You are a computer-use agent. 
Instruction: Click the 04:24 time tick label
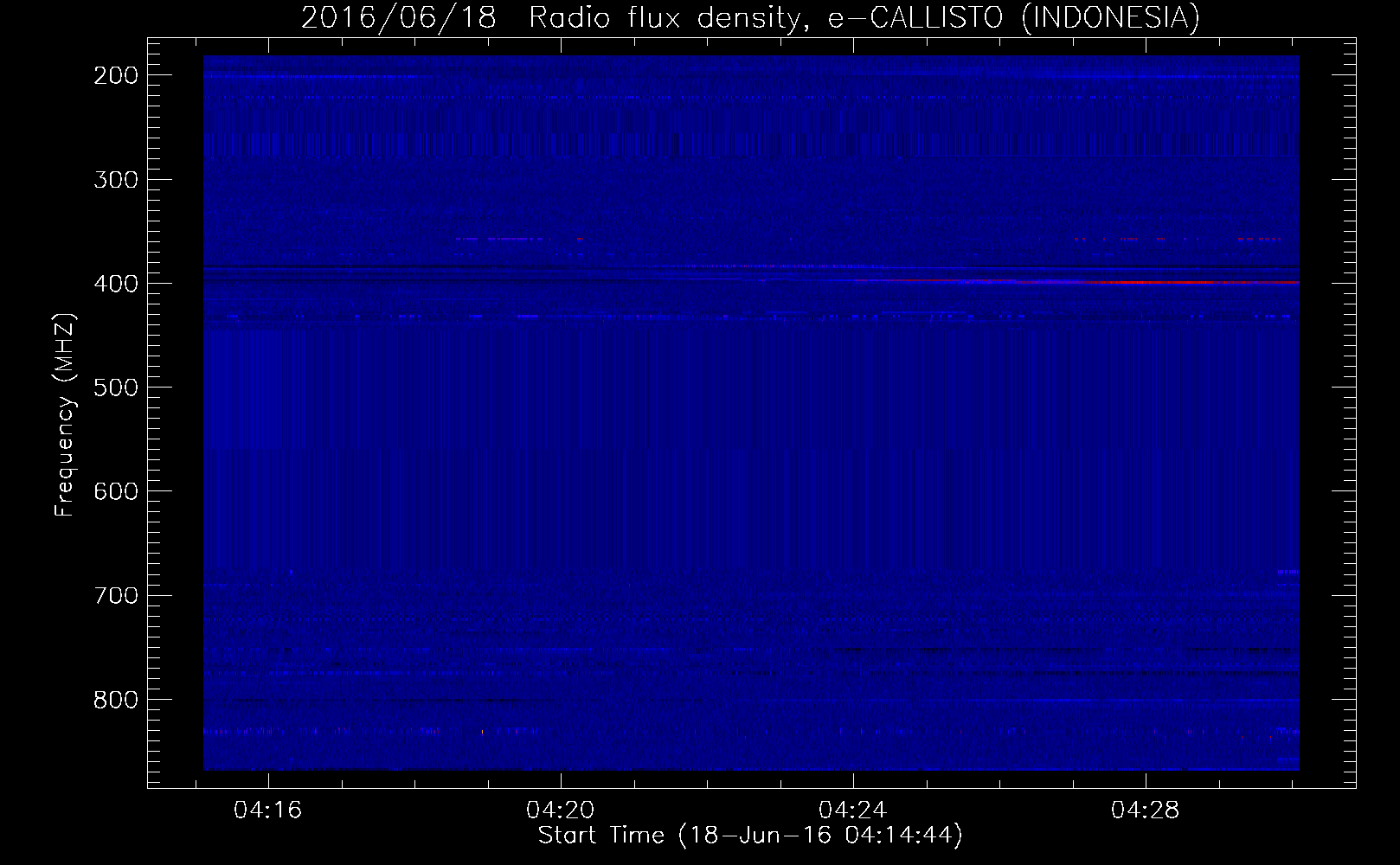click(x=853, y=811)
